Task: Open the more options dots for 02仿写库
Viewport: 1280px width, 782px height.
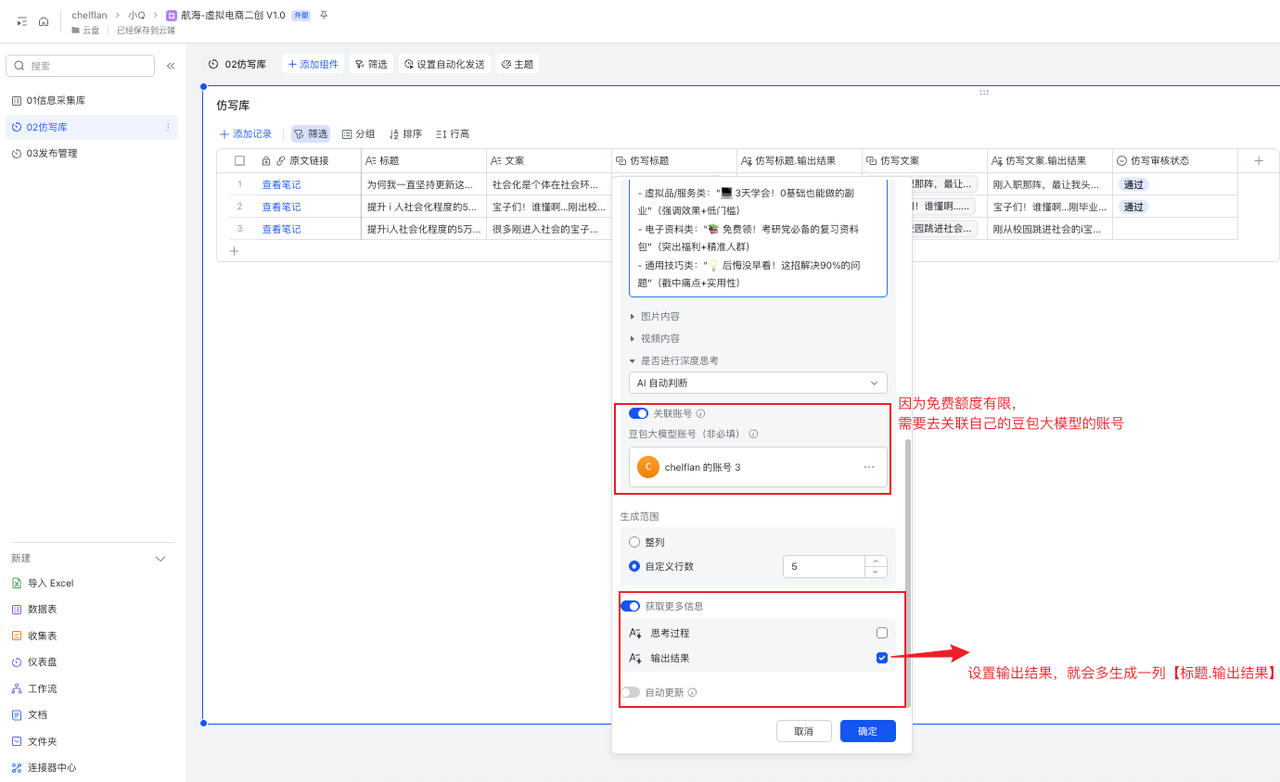Action: (168, 127)
